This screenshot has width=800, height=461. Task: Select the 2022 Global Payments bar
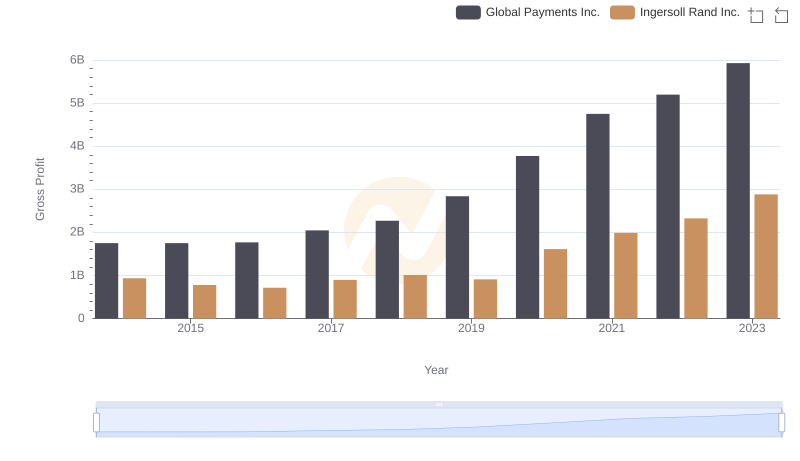tap(668, 207)
